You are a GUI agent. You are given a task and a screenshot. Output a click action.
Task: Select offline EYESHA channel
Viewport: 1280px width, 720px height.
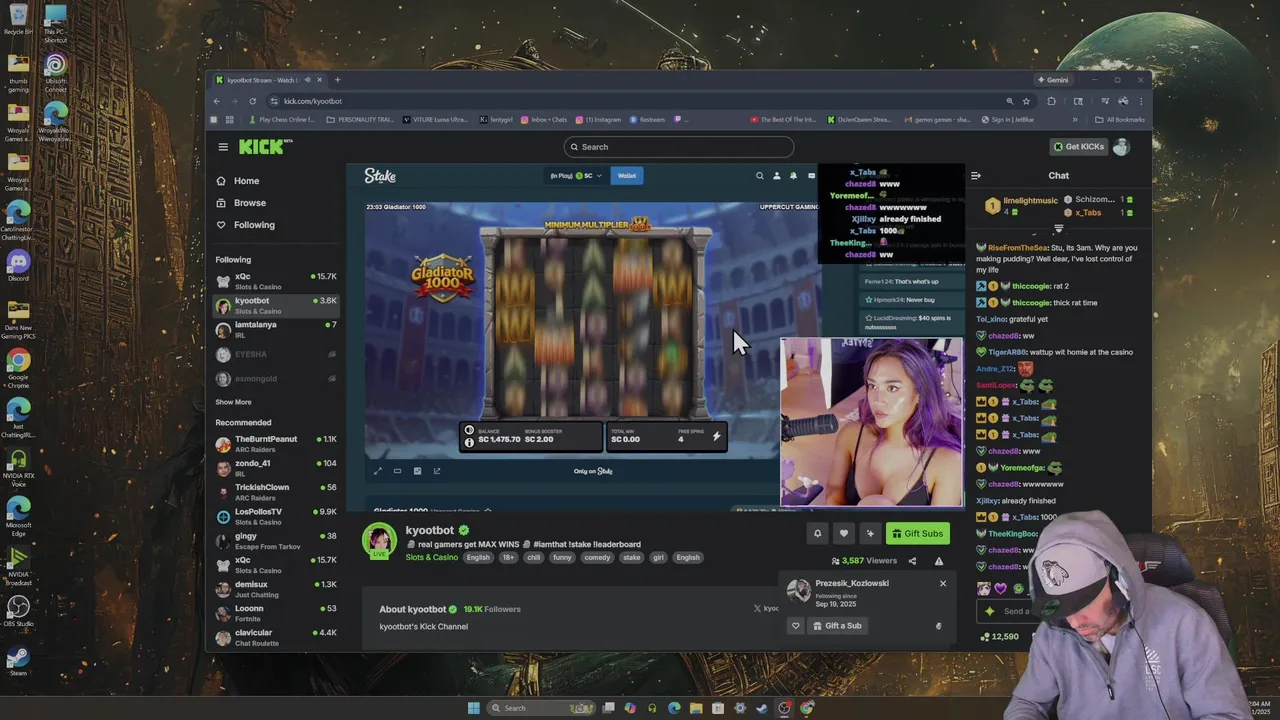tap(276, 354)
